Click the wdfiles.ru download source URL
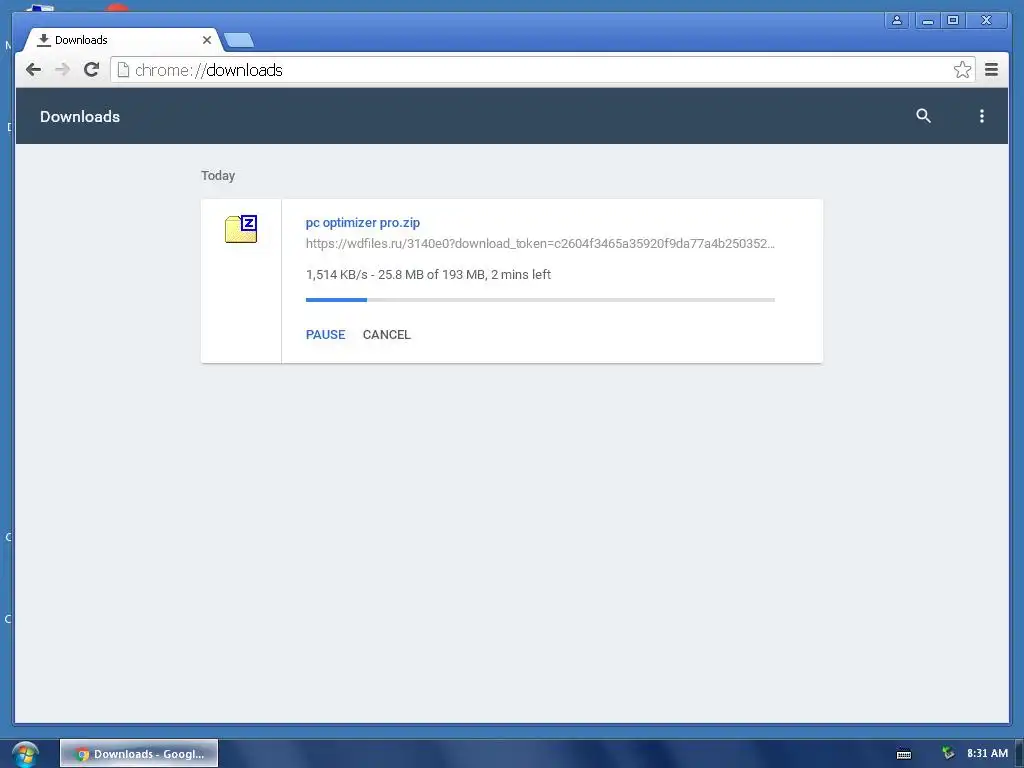This screenshot has height=768, width=1024. 540,244
